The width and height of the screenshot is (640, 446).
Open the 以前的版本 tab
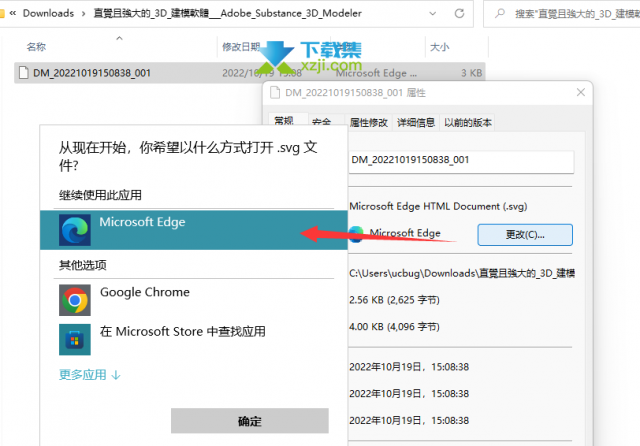tap(468, 122)
